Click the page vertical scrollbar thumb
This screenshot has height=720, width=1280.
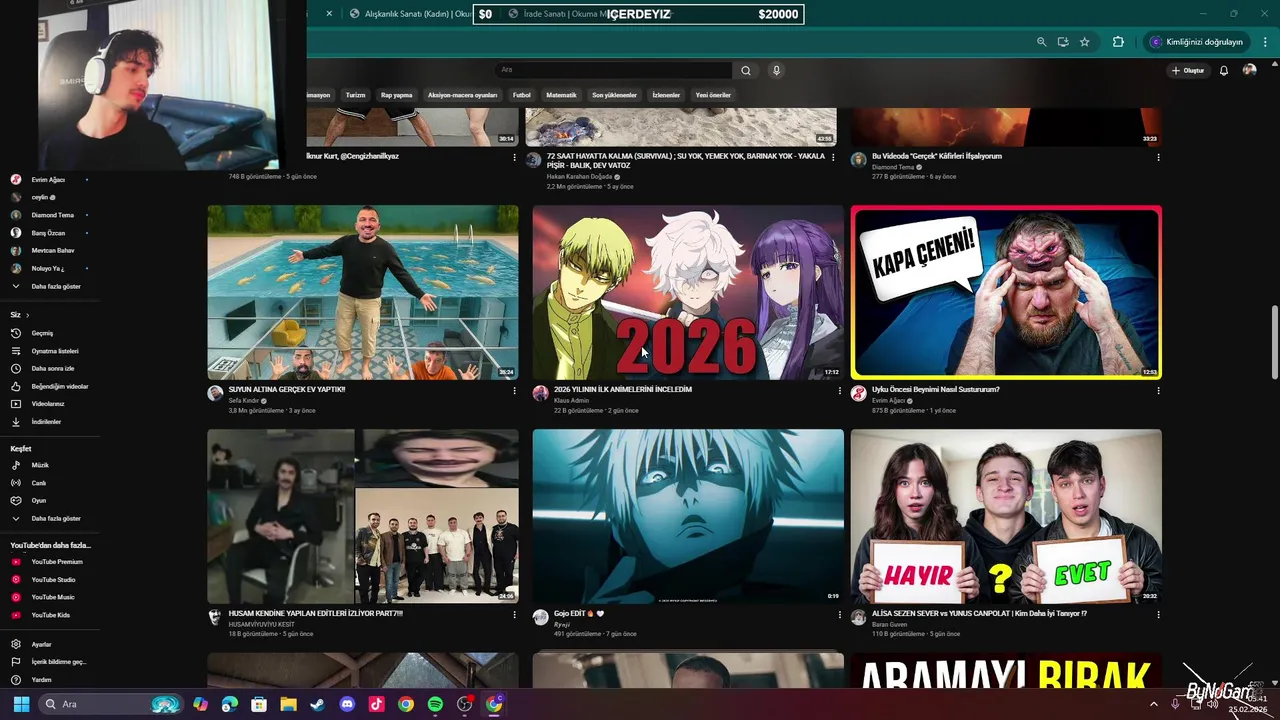(x=1274, y=342)
